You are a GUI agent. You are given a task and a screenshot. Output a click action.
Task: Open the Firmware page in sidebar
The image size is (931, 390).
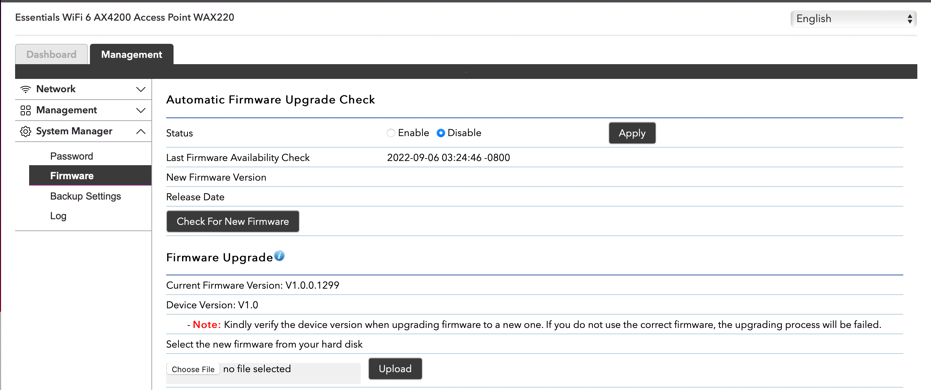click(x=90, y=176)
